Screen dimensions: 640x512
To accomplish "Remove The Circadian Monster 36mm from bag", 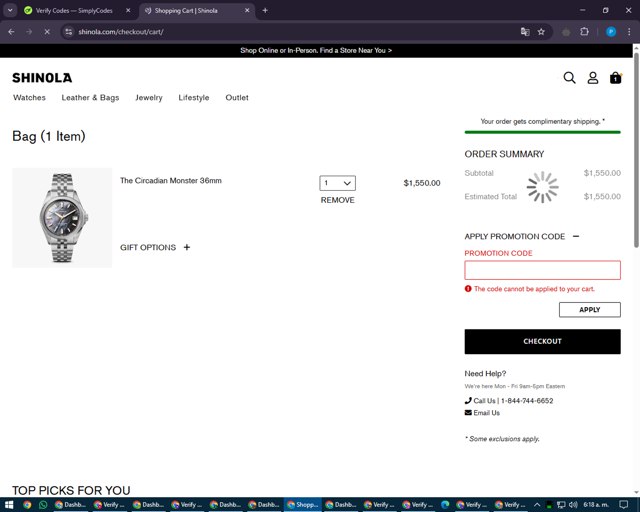I will click(x=338, y=200).
